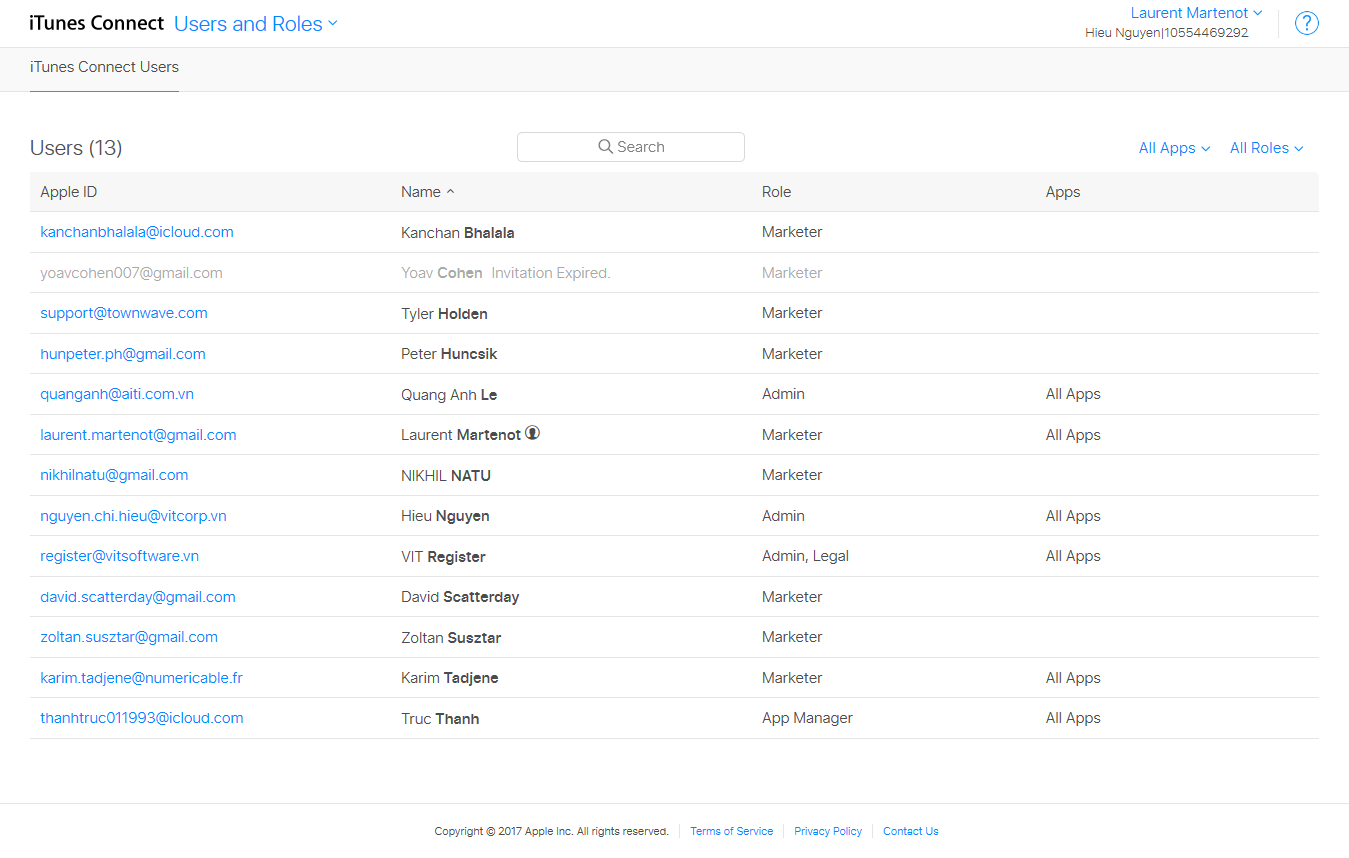1349x858 pixels.
Task: Click the name VIT Register
Action: coord(443,557)
